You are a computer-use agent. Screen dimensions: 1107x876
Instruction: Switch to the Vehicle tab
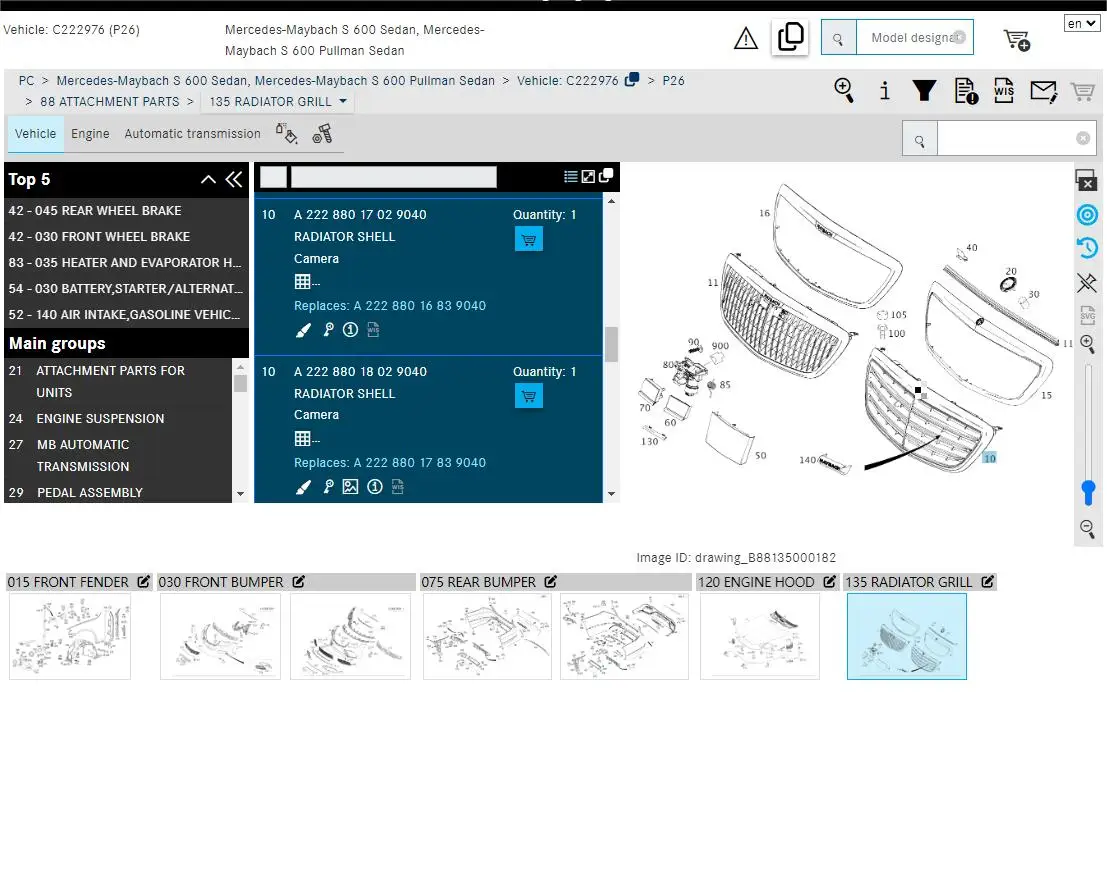(x=35, y=133)
